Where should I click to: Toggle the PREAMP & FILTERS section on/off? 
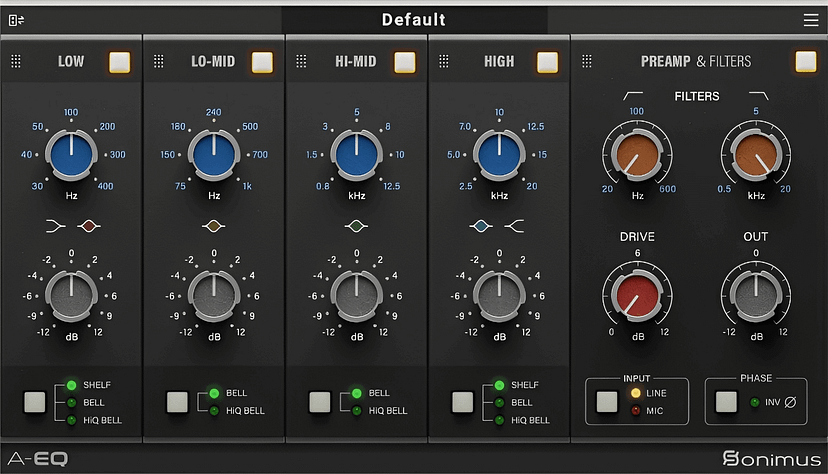point(805,62)
